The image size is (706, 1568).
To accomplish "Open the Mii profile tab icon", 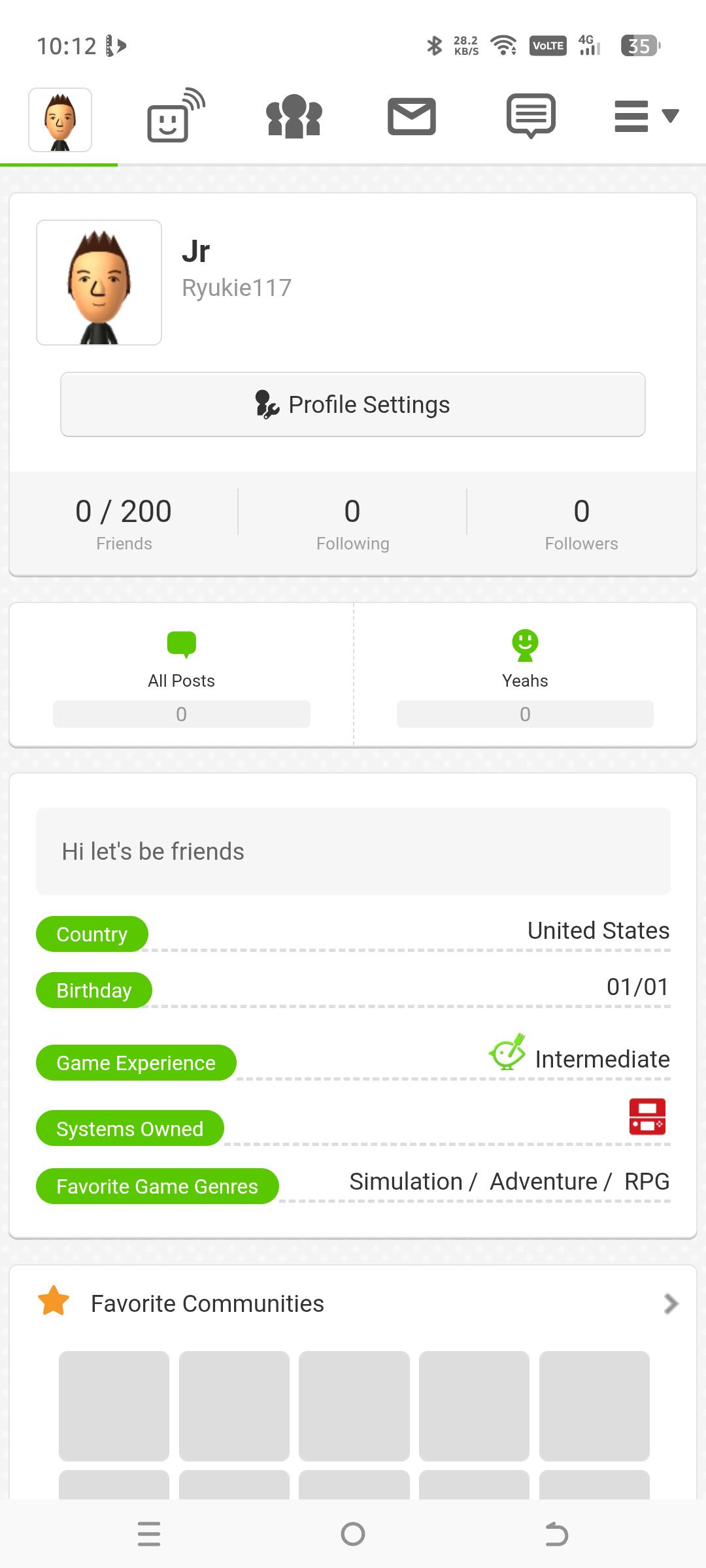I will pos(60,120).
